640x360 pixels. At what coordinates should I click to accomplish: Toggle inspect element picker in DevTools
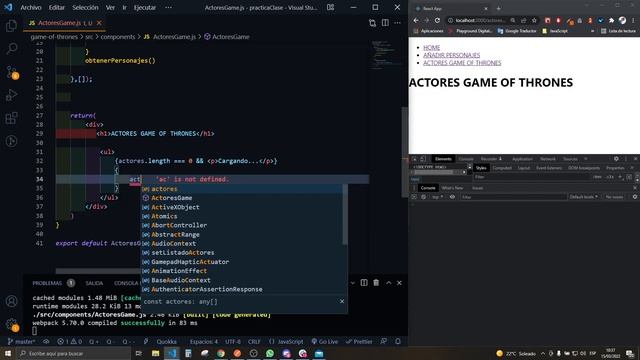(414, 159)
